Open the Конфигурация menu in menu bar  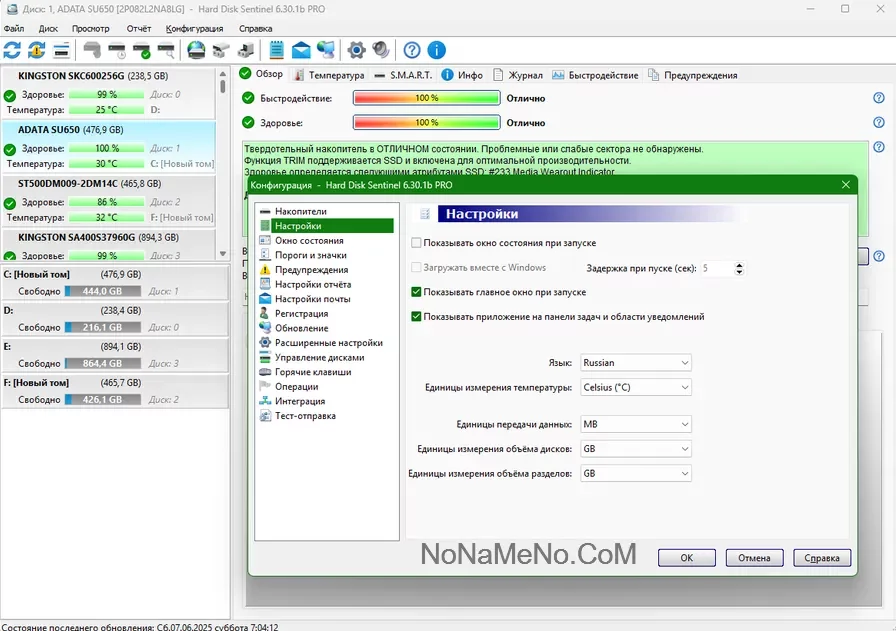coord(194,29)
